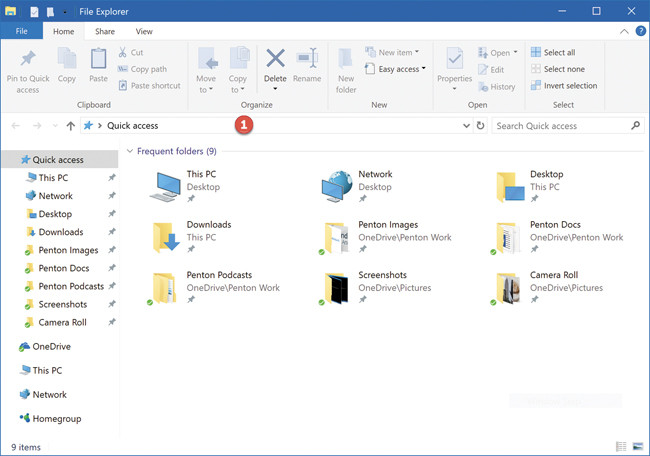Image resolution: width=650 pixels, height=456 pixels.
Task: Switch to large icons view in status bar
Action: pos(637,446)
